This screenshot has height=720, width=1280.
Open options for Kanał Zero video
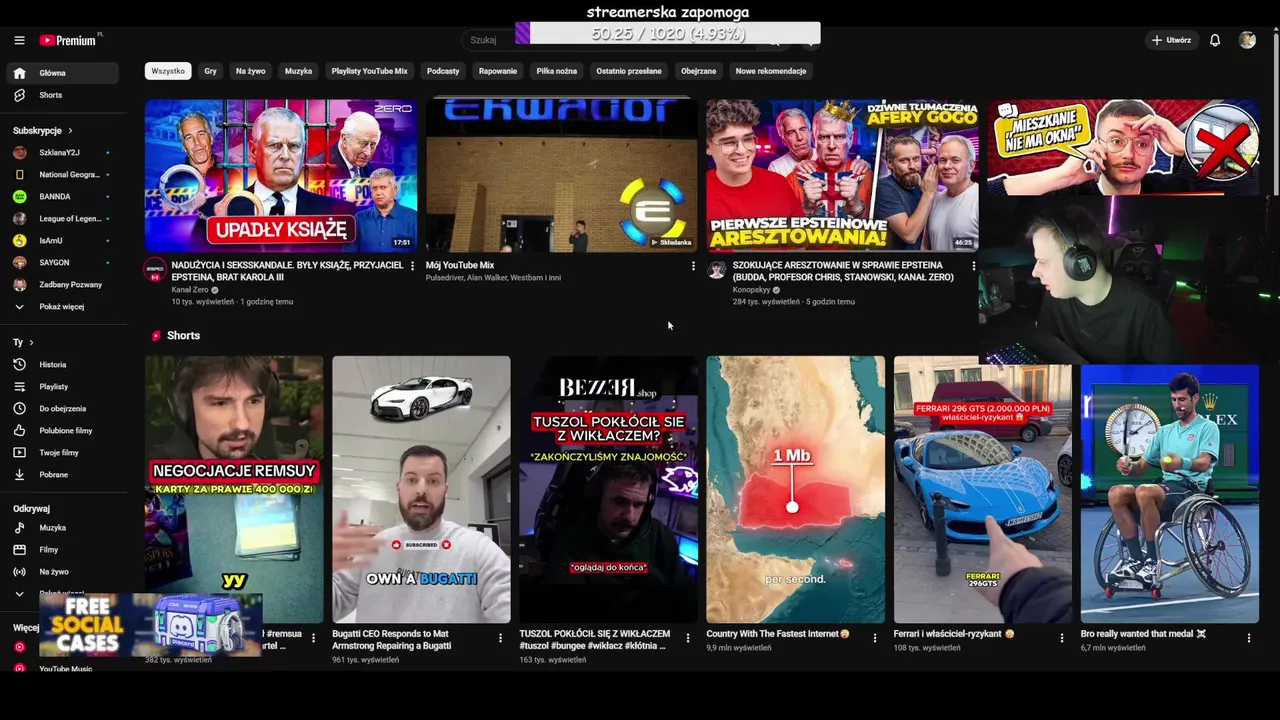point(412,266)
